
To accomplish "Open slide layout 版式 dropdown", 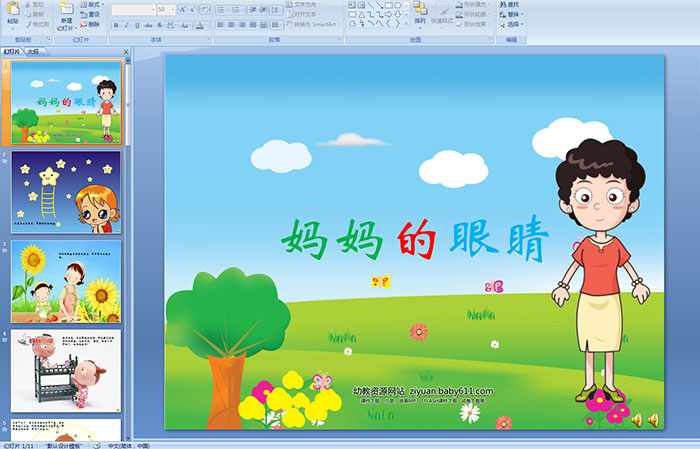I will [x=92, y=4].
